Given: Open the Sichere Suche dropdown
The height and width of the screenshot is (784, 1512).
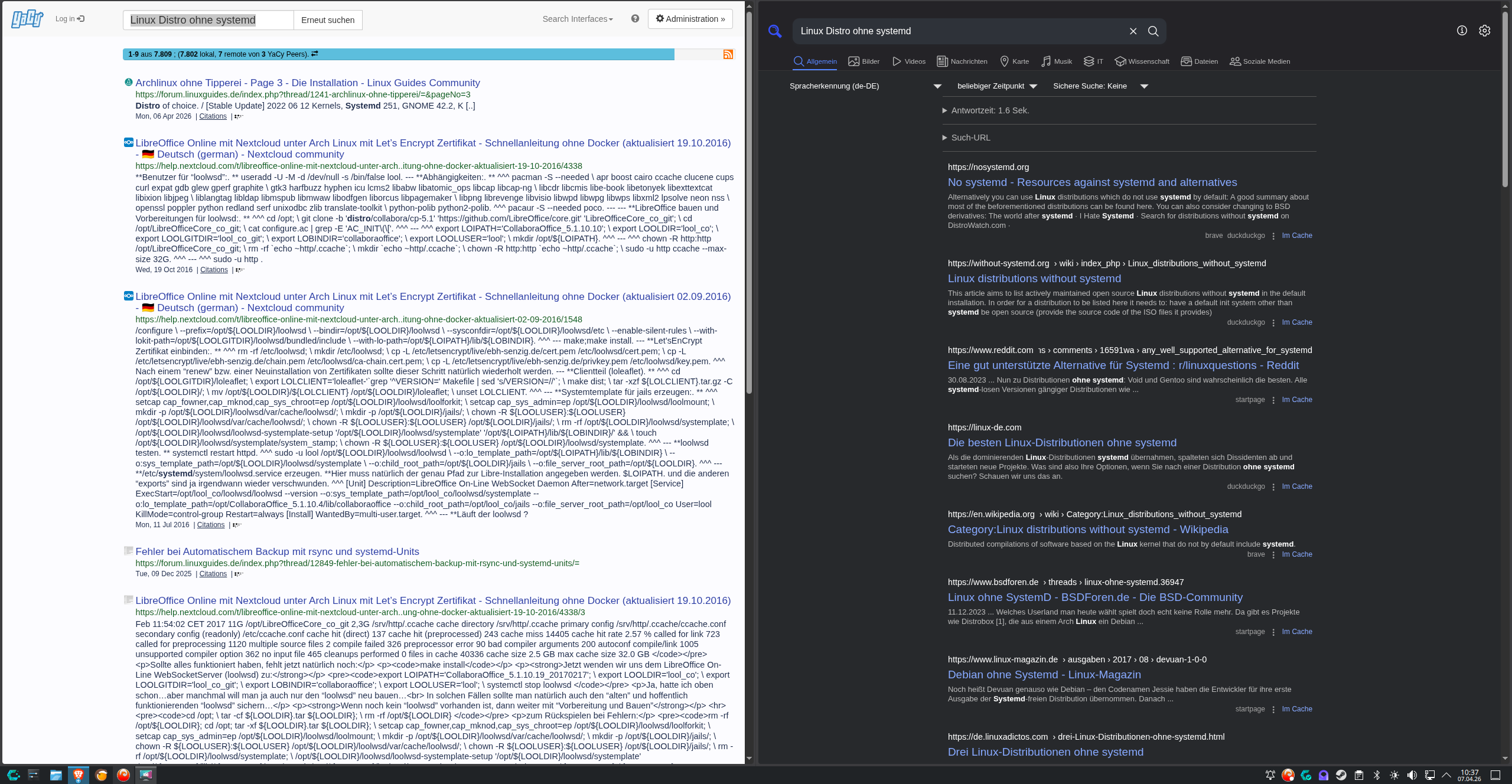Looking at the screenshot, I should (1100, 86).
